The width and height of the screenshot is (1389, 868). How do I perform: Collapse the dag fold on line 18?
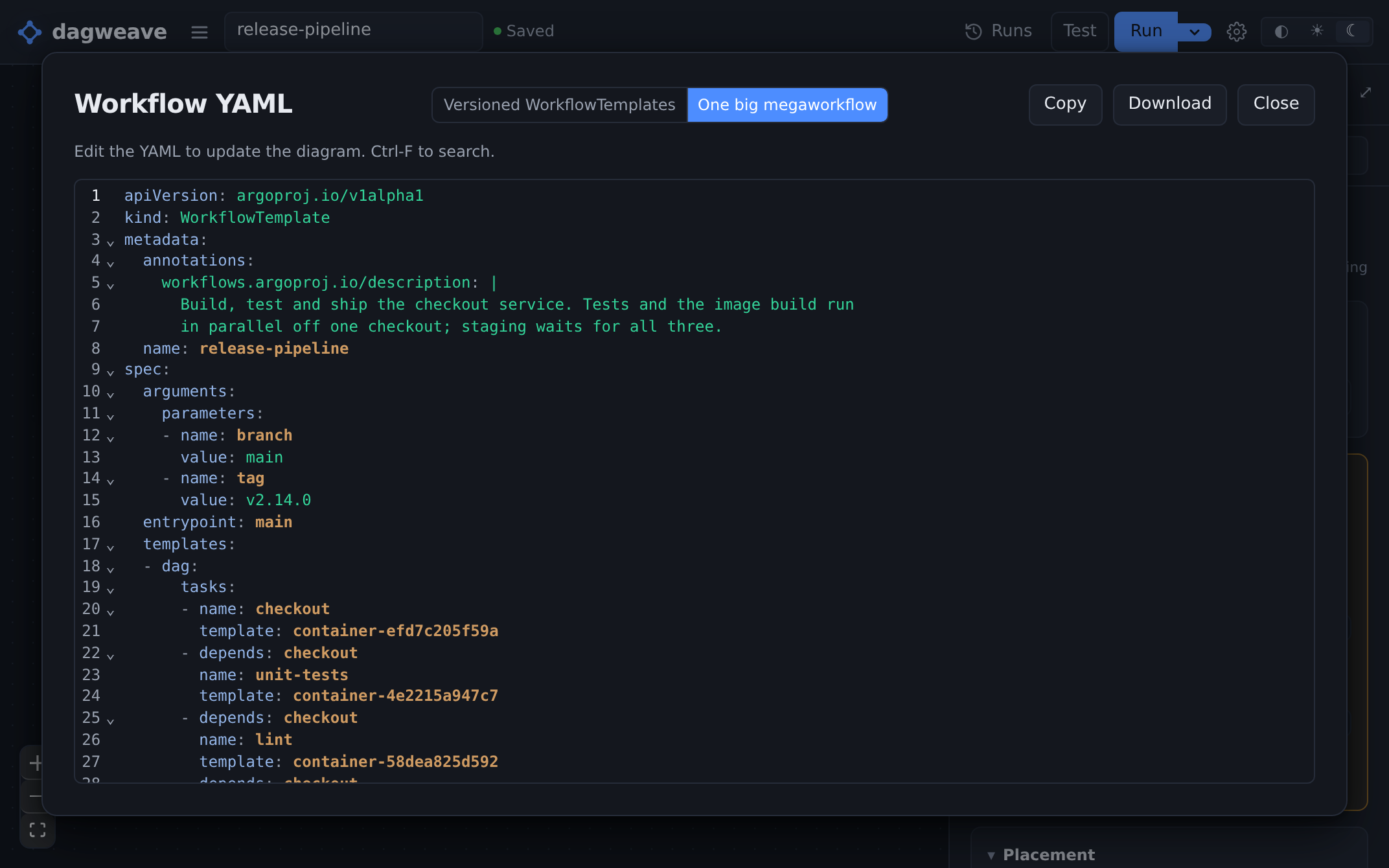[110, 569]
